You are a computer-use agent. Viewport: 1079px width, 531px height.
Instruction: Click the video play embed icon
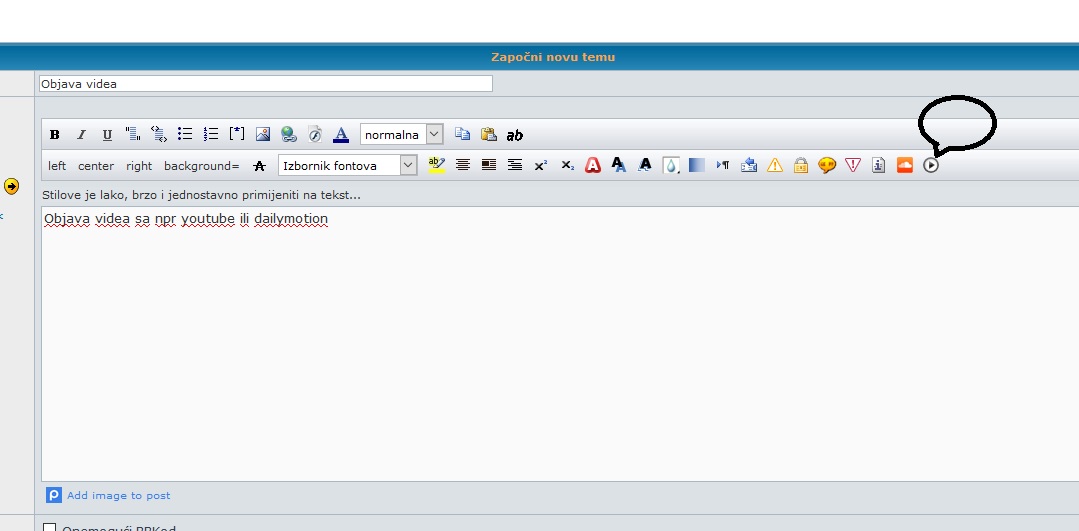click(x=931, y=166)
